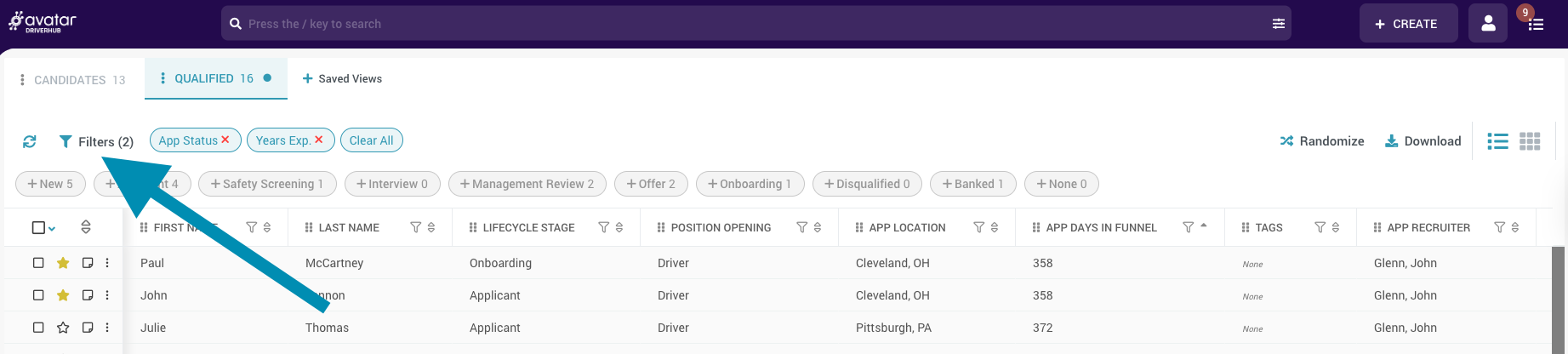Focus the top search bar

tap(749, 24)
